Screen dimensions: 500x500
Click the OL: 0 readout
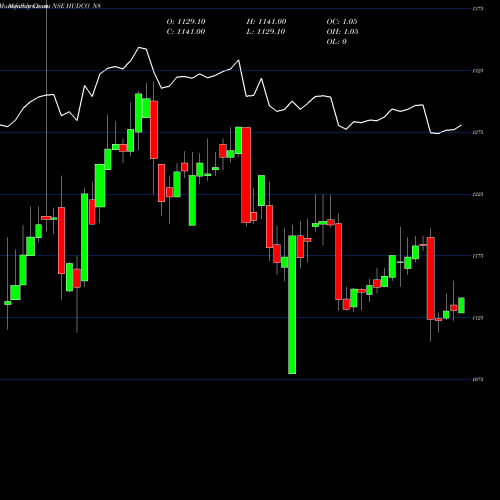(337, 42)
